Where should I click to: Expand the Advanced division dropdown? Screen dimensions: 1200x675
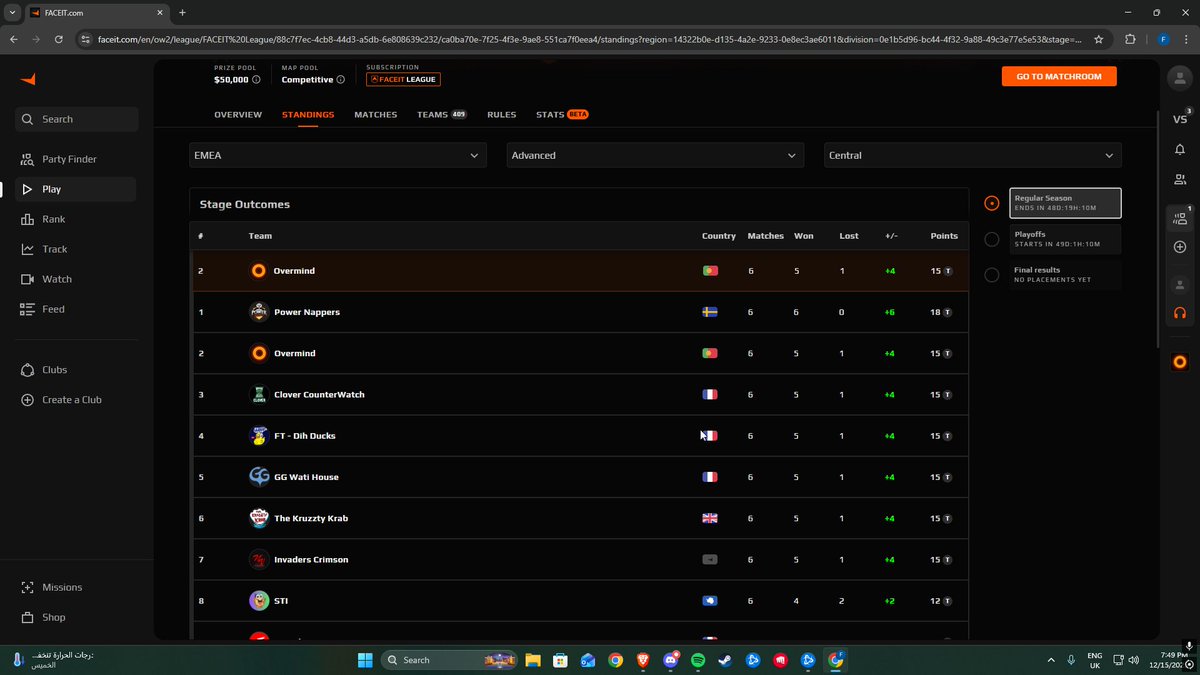(655, 155)
